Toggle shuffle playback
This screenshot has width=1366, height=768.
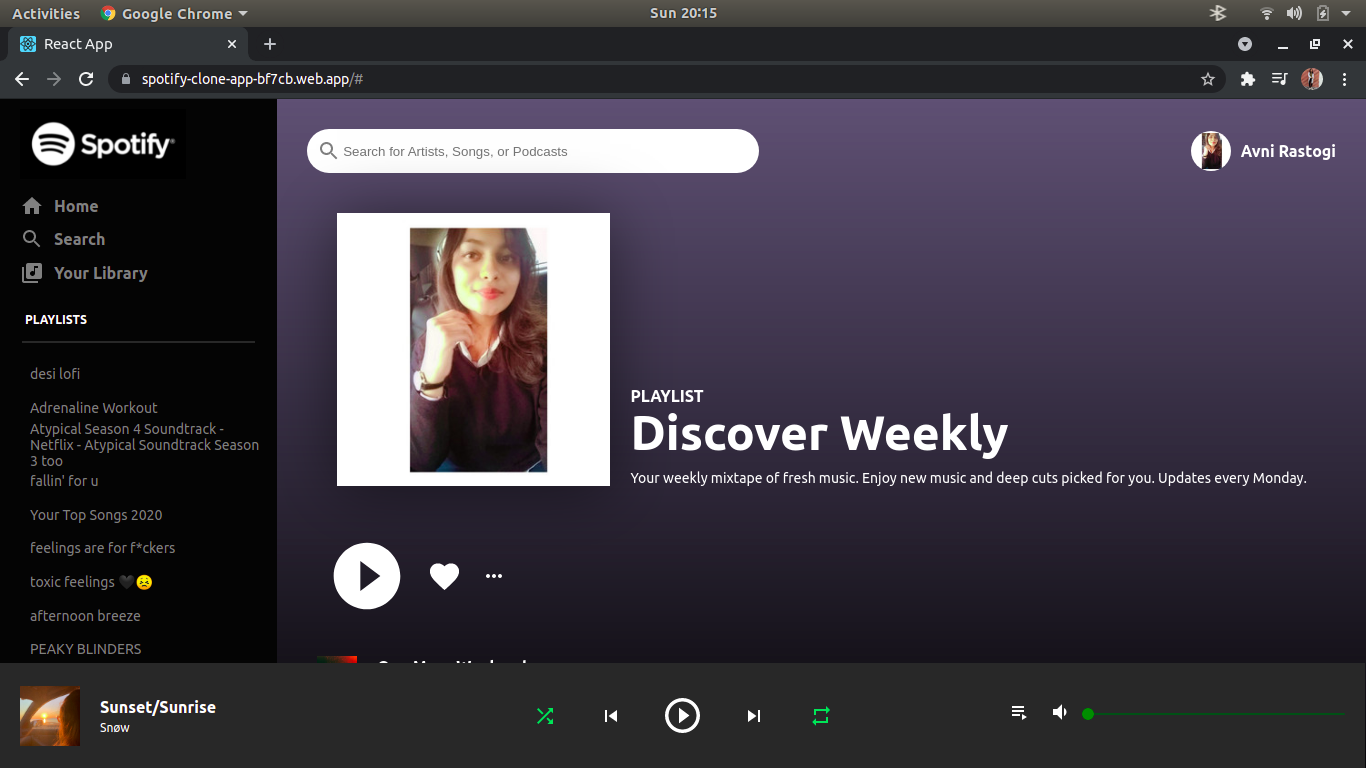(545, 715)
